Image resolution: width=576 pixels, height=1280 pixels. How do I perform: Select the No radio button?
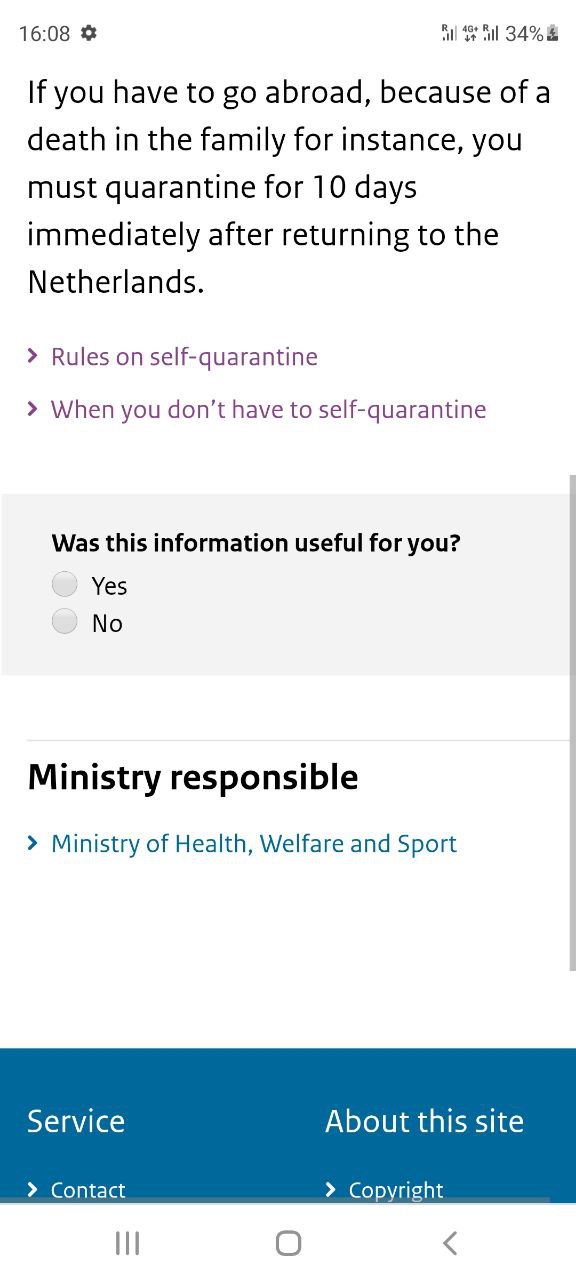tap(65, 622)
